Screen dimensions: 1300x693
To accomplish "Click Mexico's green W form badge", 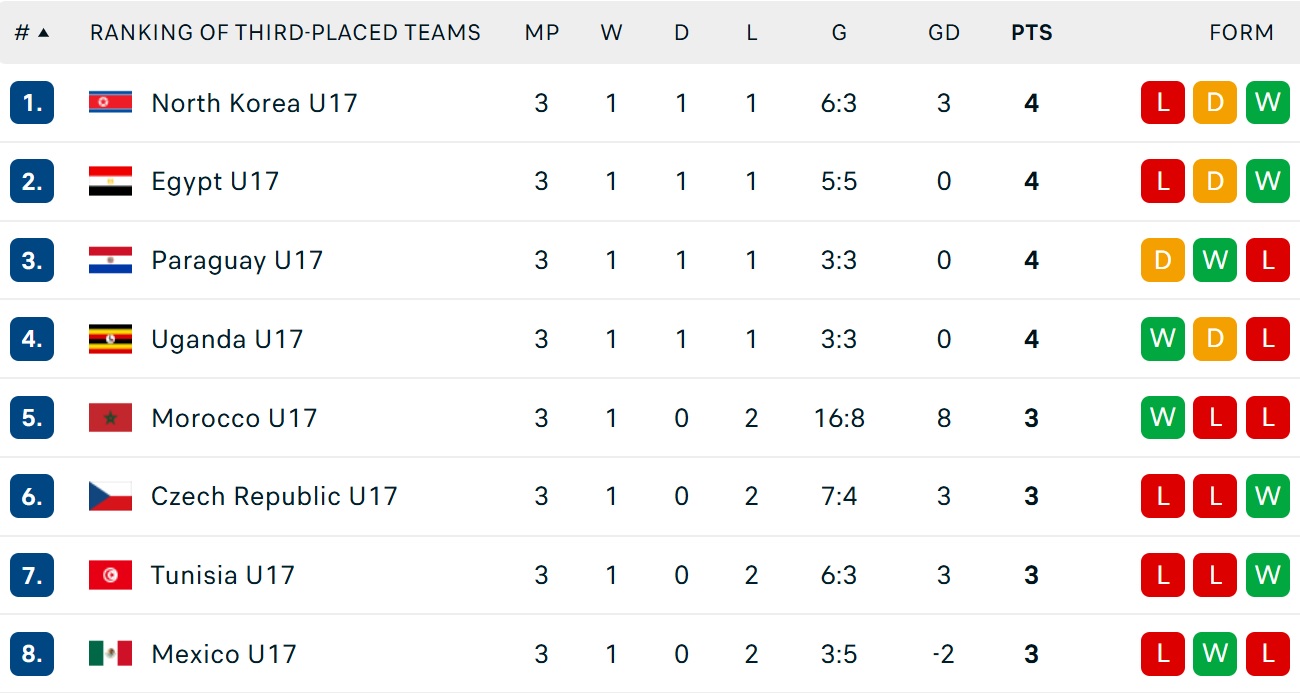I will coord(1215,654).
